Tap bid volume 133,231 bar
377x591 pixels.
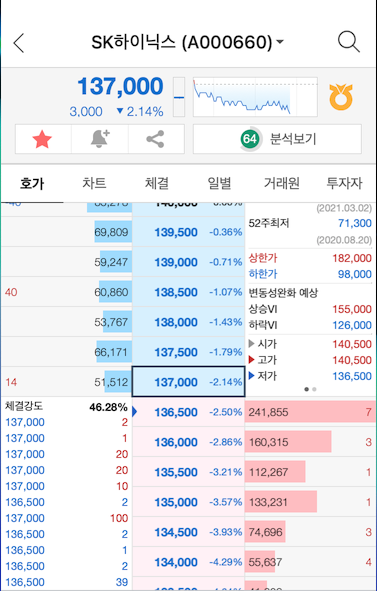(x=281, y=502)
